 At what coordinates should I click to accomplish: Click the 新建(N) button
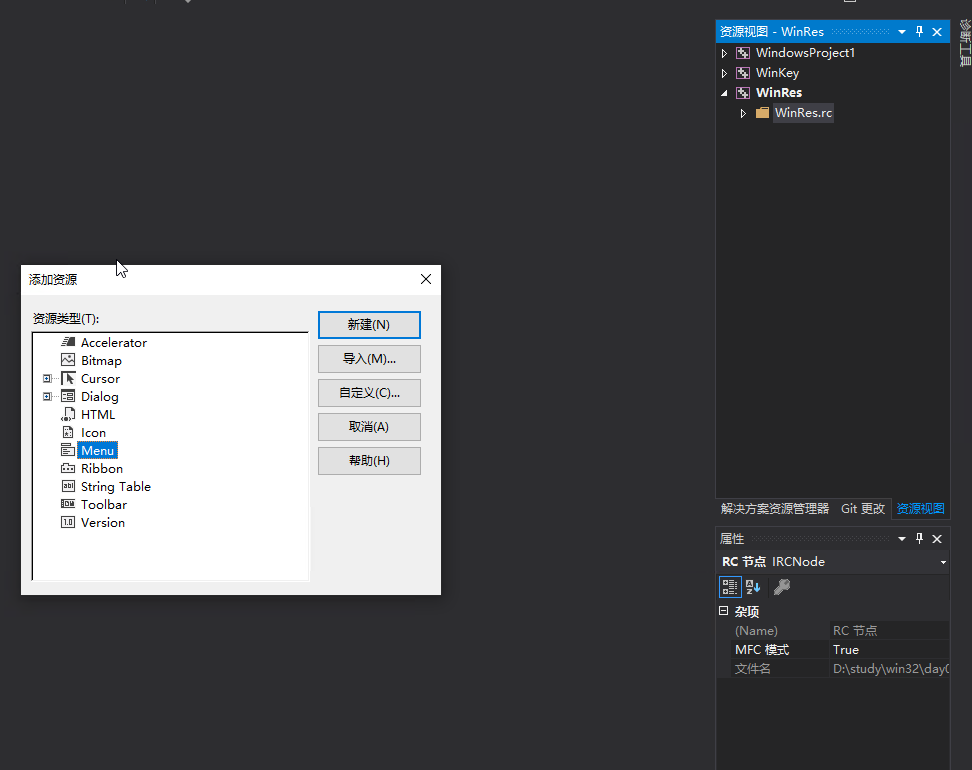369,325
